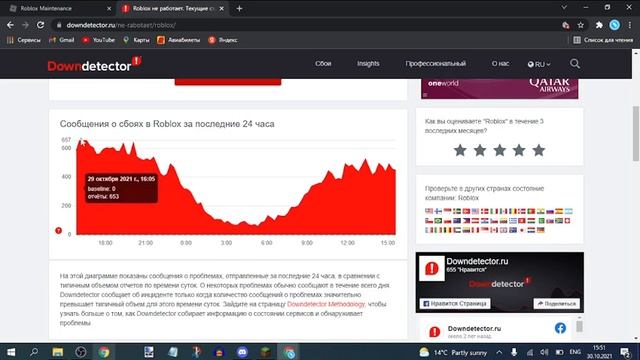Viewport: 640px width, 360px height.
Task: Open OBS Studio from the taskbar
Action: (x=81, y=352)
